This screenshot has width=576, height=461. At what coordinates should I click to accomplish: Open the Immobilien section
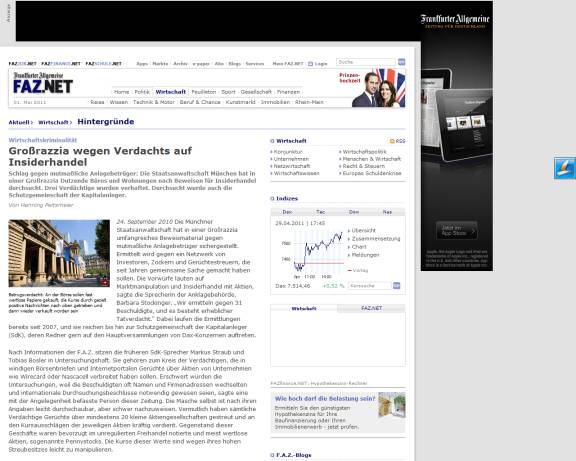[275, 102]
